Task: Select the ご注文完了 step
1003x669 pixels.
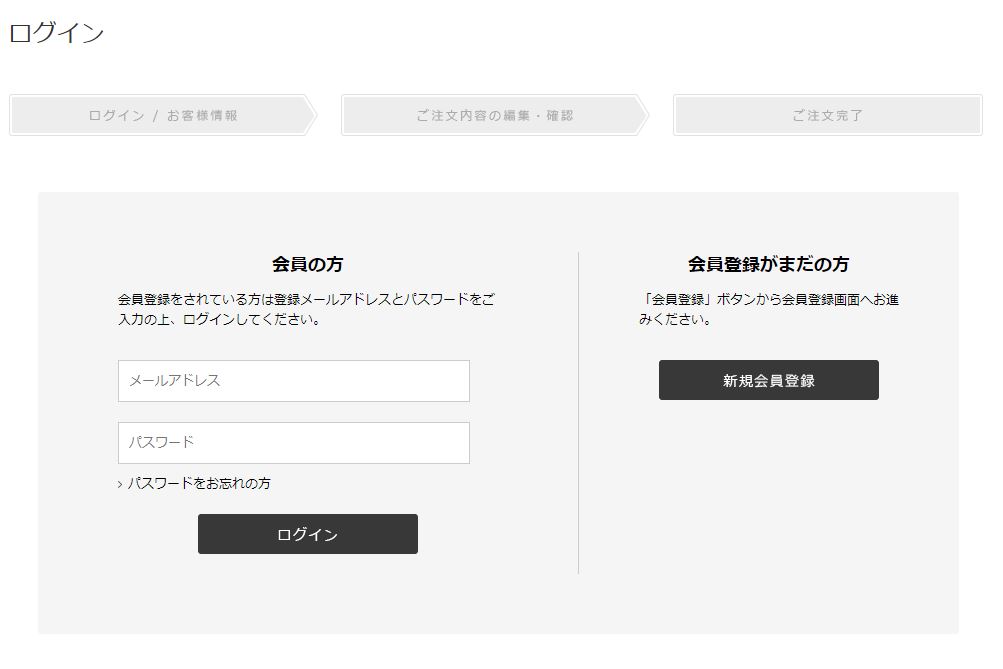Action: (828, 115)
